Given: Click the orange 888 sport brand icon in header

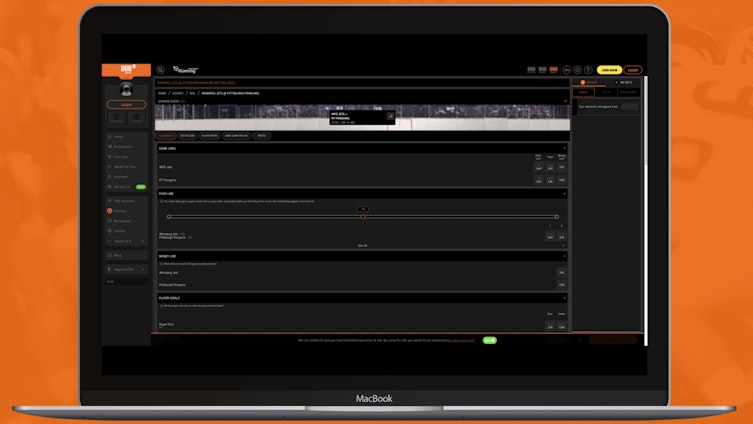Looking at the screenshot, I should tap(553, 70).
